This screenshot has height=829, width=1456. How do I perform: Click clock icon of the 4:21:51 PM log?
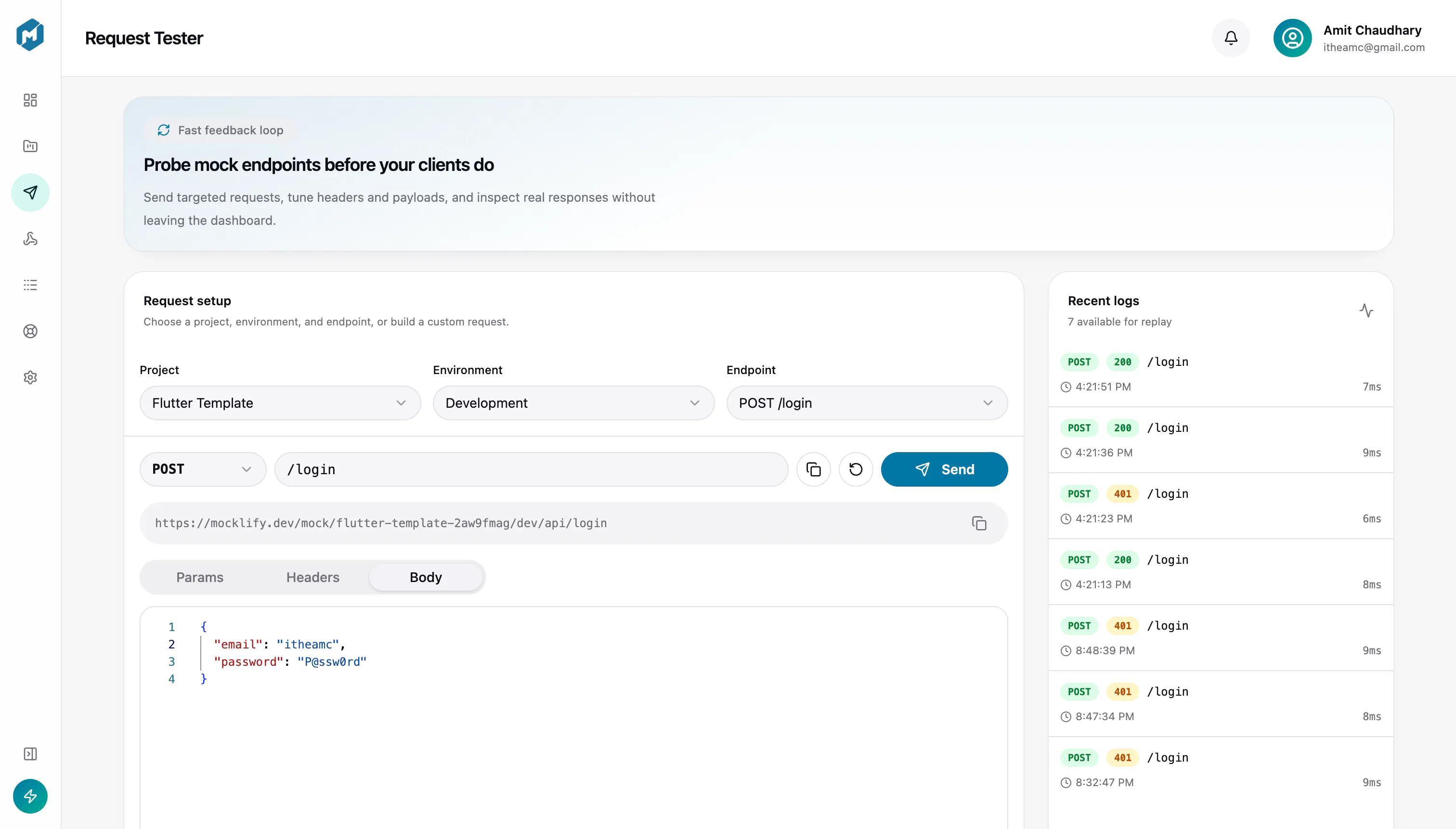1066,387
